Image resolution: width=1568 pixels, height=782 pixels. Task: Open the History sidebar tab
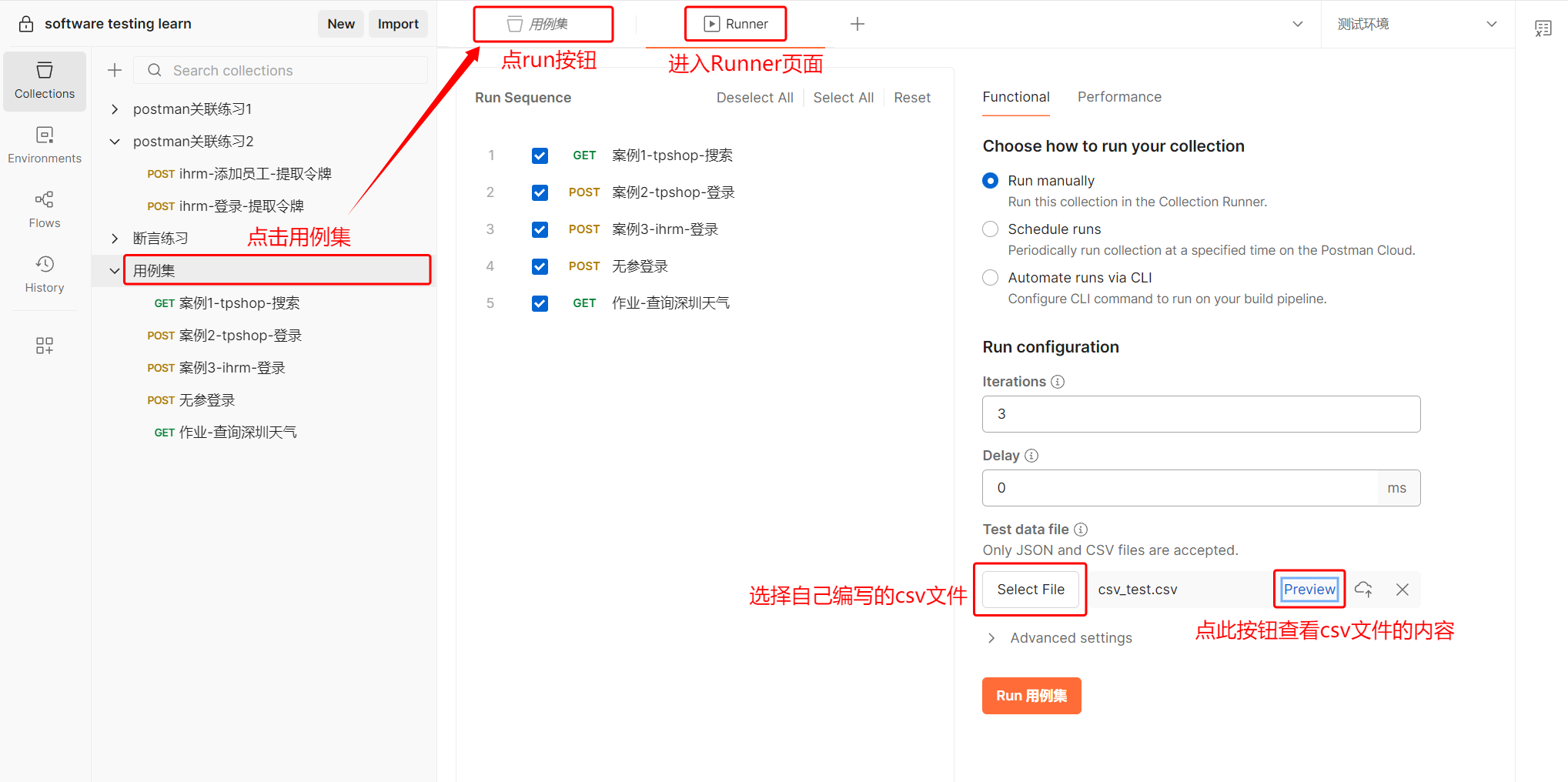point(45,275)
